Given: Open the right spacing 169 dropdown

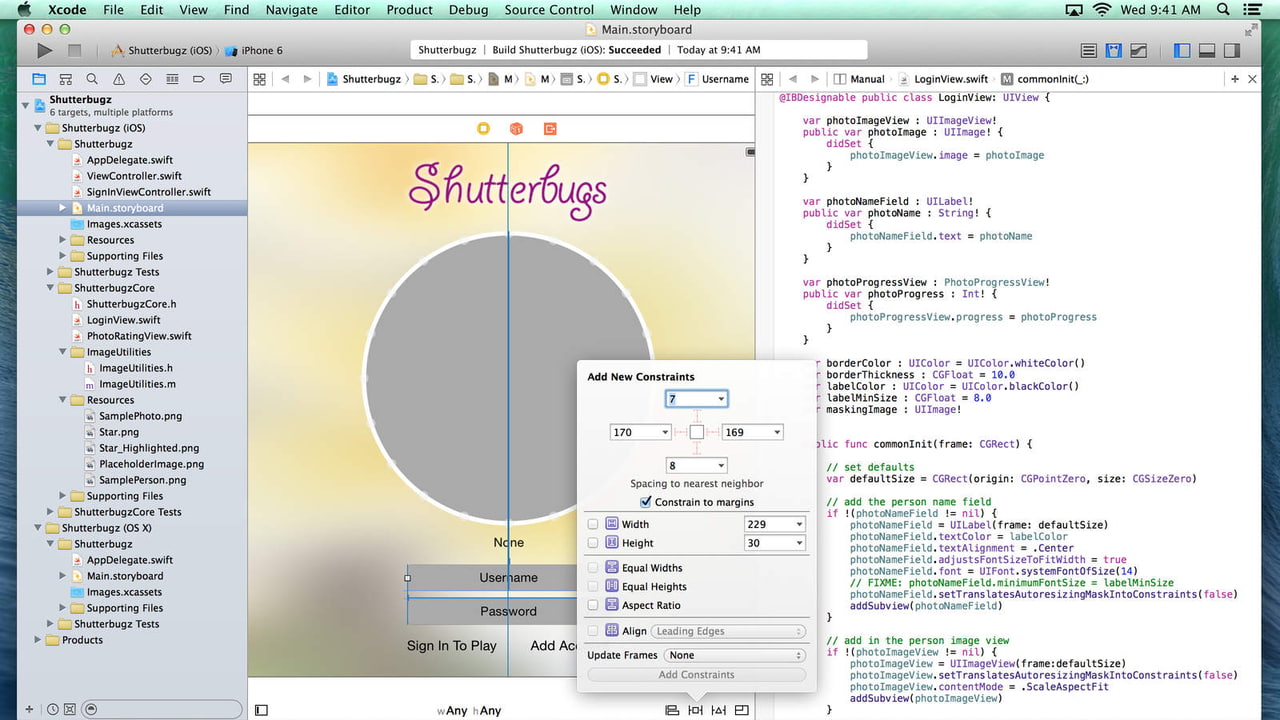Looking at the screenshot, I should [776, 433].
